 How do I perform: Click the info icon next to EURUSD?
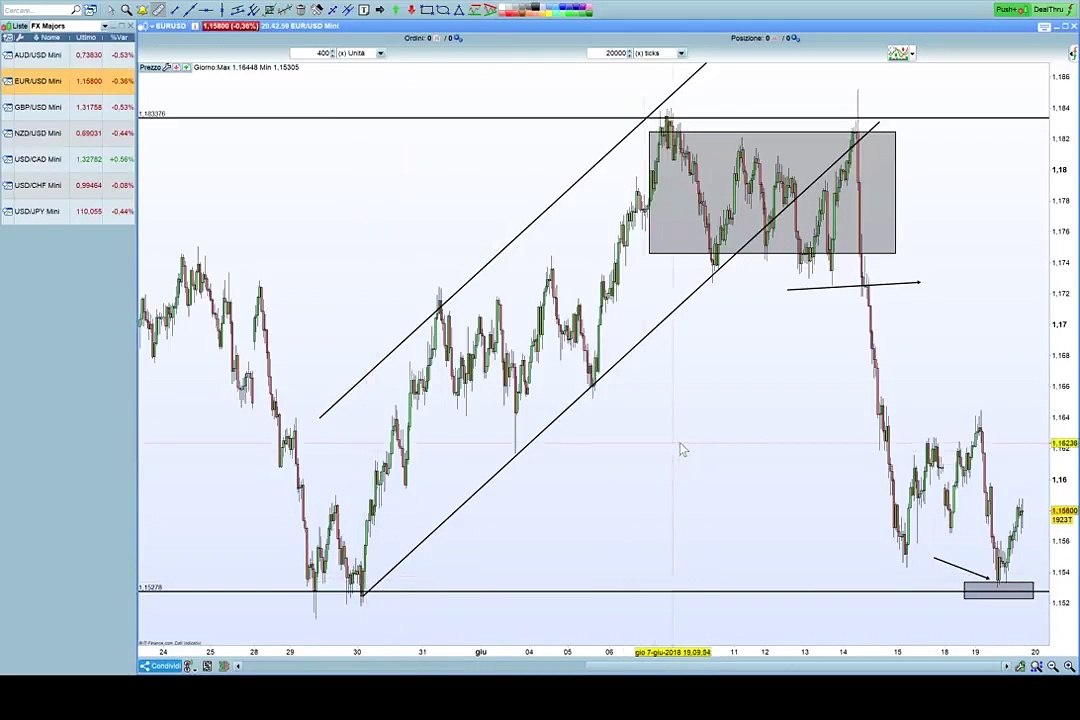click(195, 26)
